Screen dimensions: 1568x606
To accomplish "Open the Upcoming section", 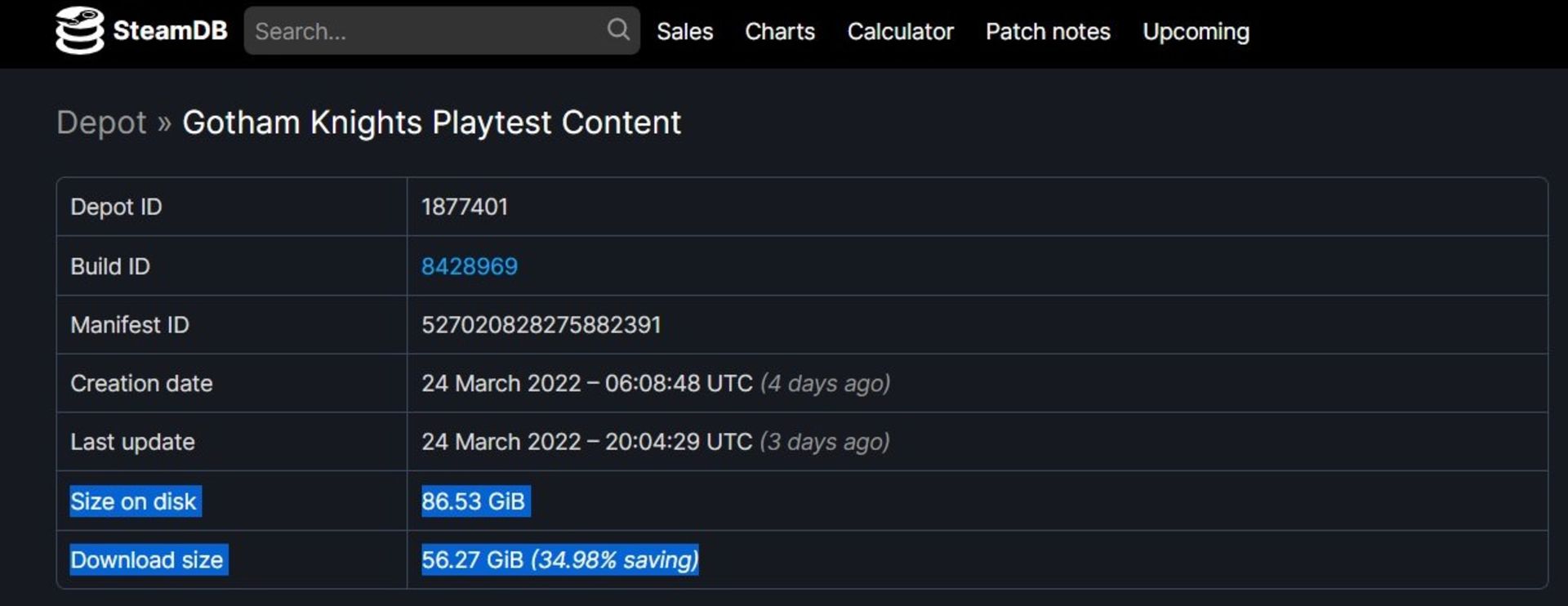I will click(1196, 32).
